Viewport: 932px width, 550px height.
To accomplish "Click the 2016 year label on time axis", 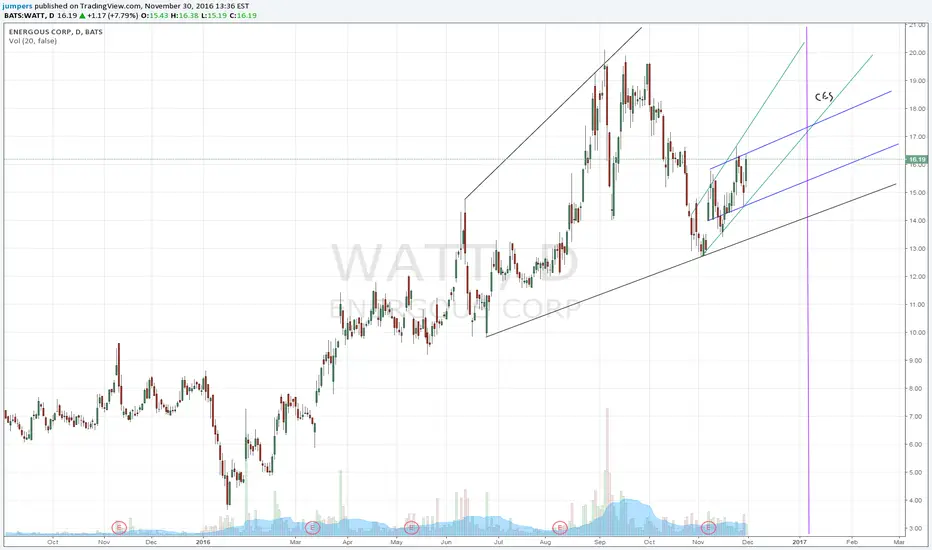I will click(x=203, y=542).
